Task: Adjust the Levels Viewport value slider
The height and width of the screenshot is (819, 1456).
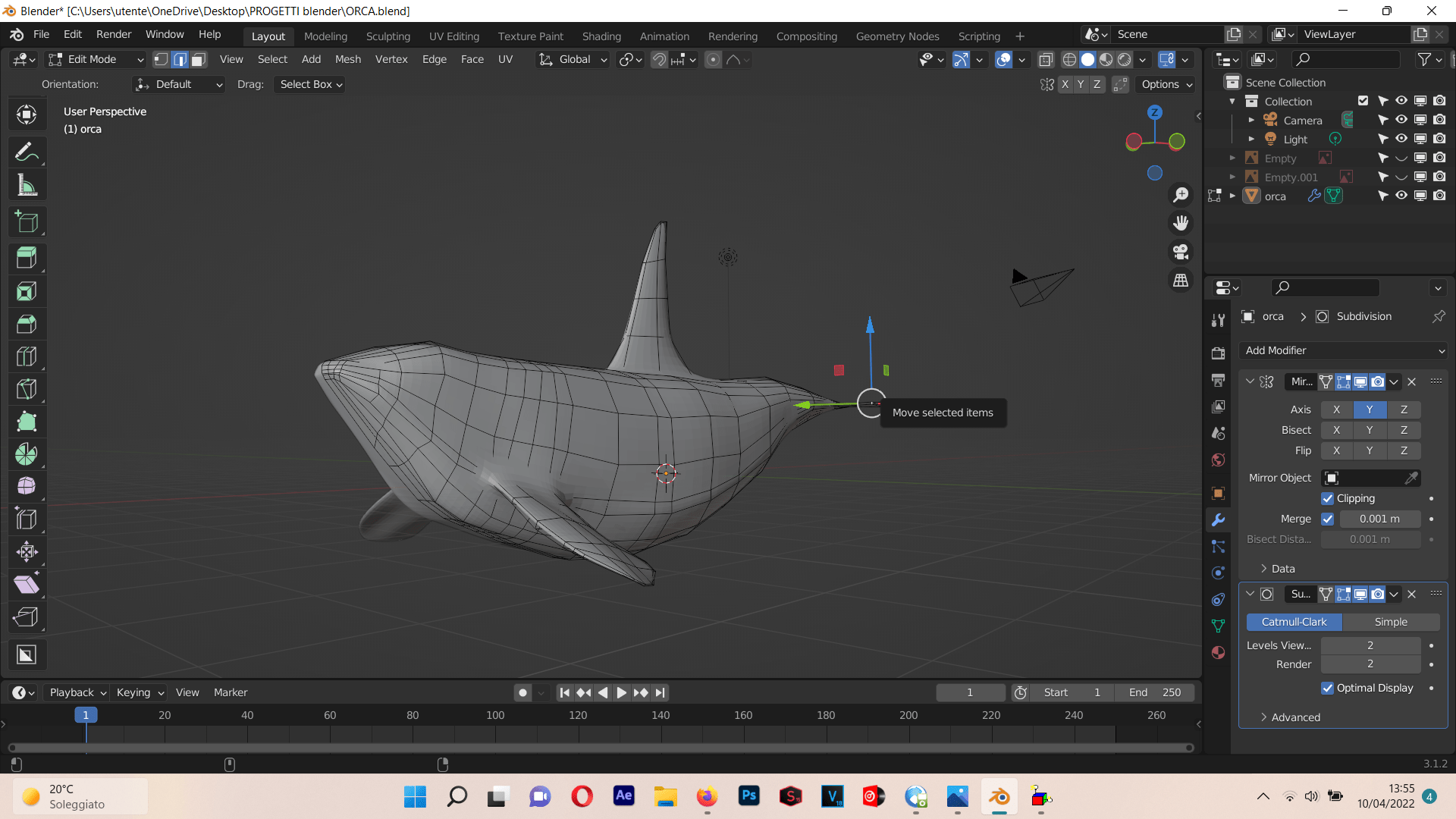Action: [1370, 645]
